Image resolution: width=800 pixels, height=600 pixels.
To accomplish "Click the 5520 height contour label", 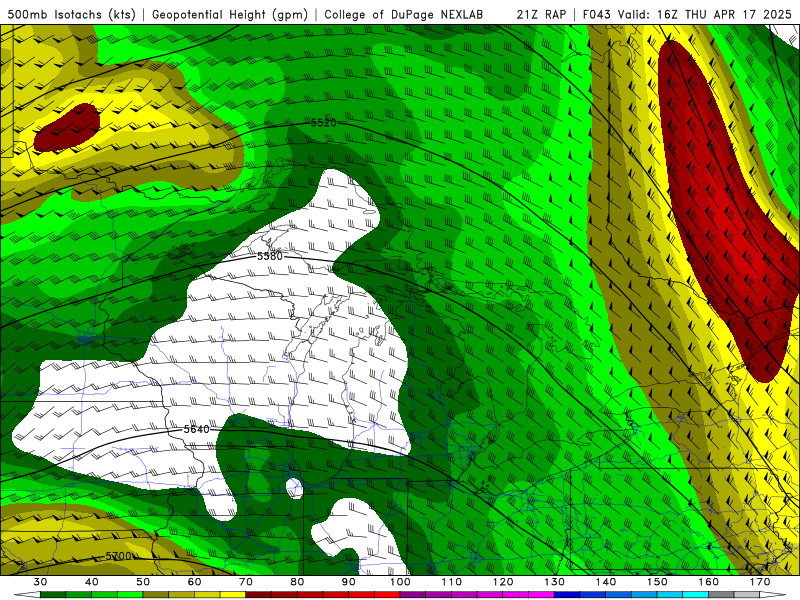I will (323, 122).
